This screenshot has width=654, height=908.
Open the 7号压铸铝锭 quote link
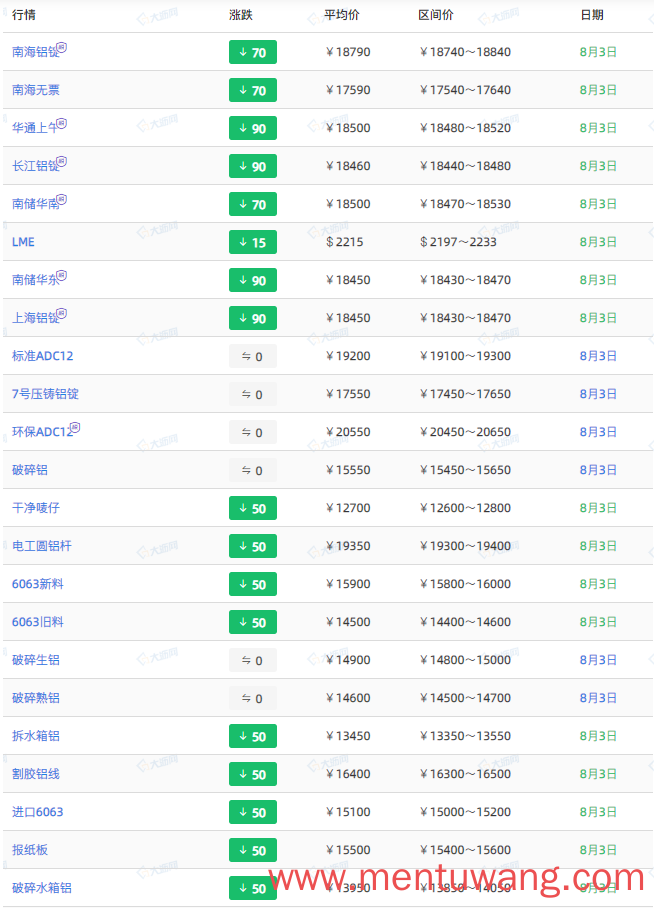tap(45, 394)
